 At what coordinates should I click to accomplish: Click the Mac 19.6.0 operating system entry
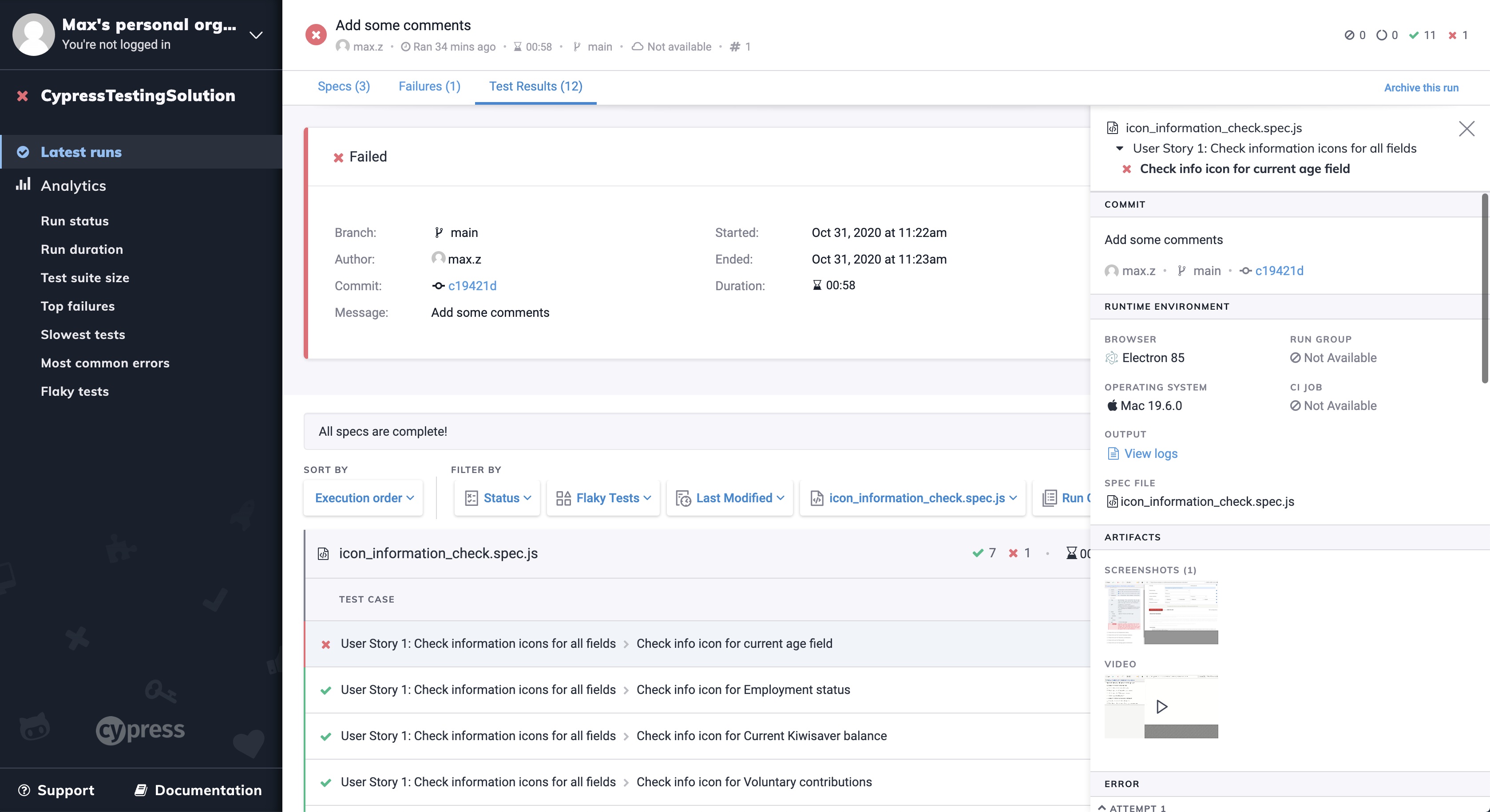tap(1144, 406)
